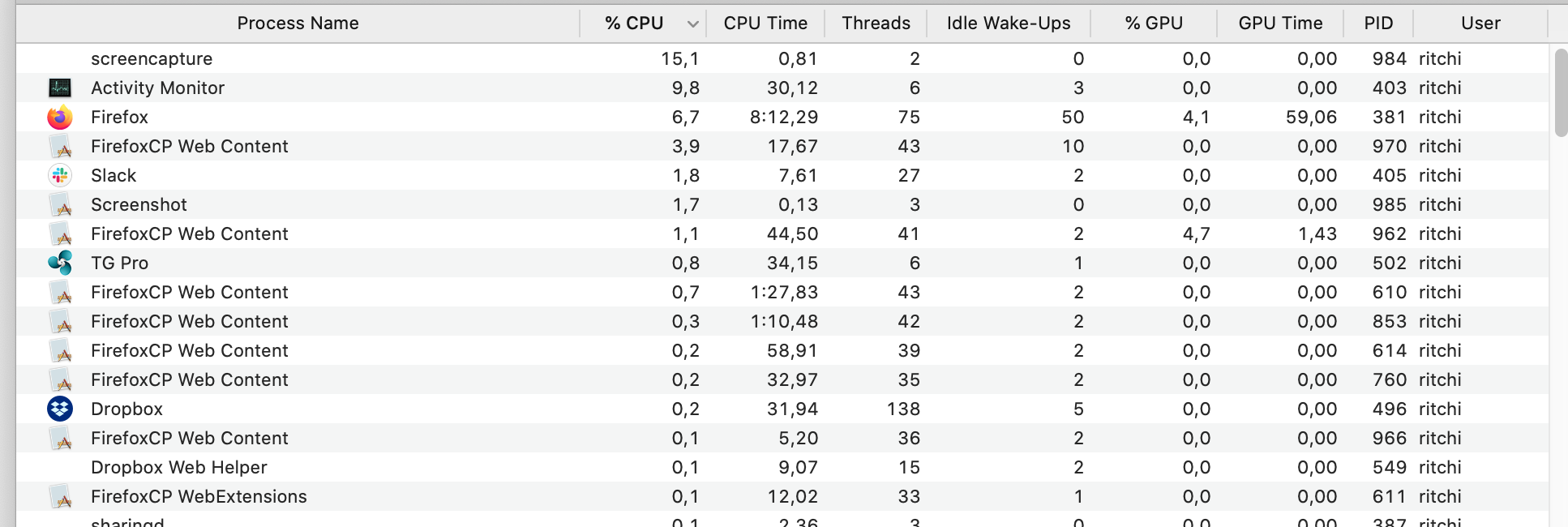The height and width of the screenshot is (527, 1568).
Task: Click the vertical scrollbar thumb
Action: click(x=1560, y=92)
